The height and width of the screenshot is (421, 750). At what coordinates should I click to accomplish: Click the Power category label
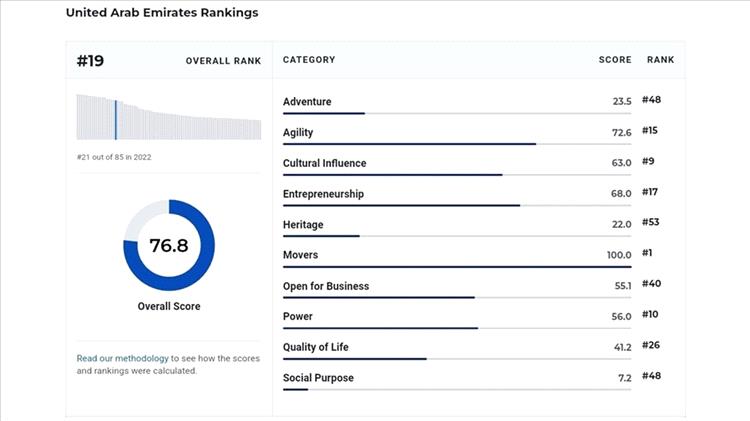(298, 317)
